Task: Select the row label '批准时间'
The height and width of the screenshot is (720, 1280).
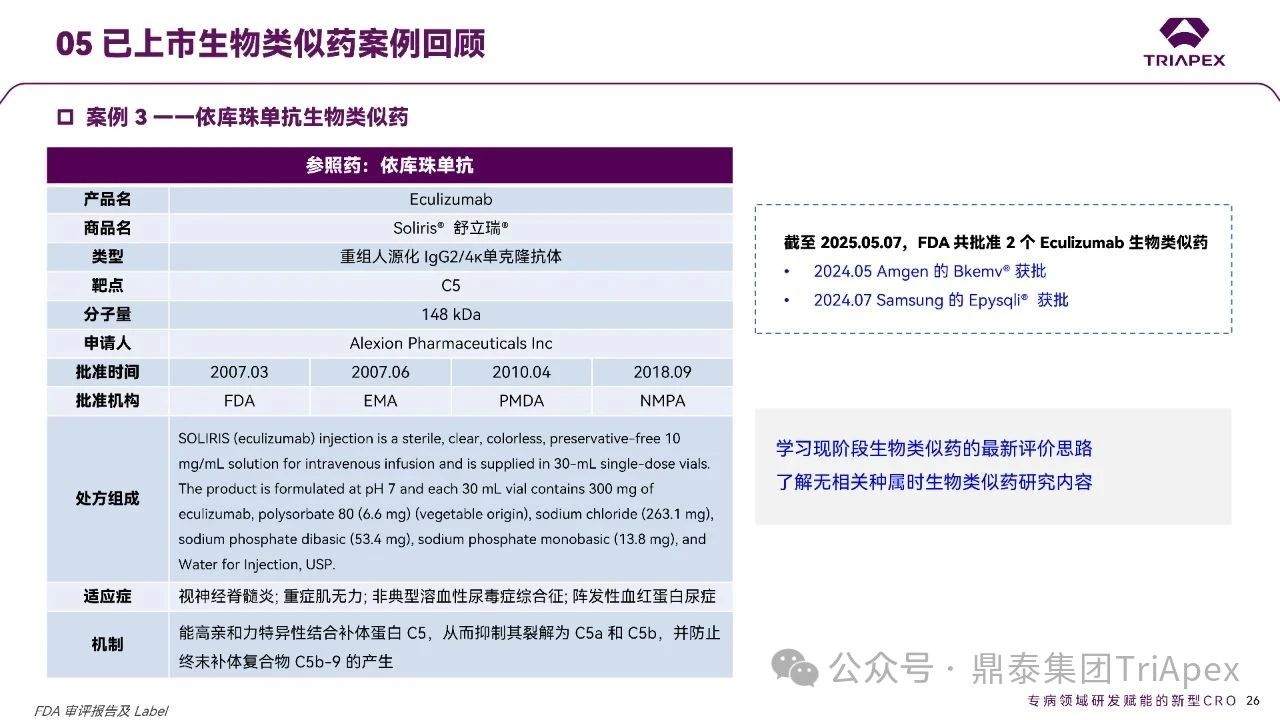Action: pyautogui.click(x=108, y=372)
